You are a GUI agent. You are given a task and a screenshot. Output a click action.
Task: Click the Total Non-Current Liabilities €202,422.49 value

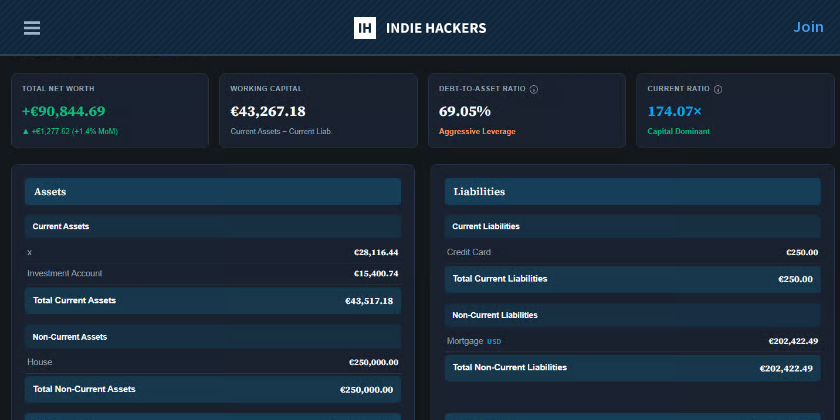pyautogui.click(x=786, y=369)
